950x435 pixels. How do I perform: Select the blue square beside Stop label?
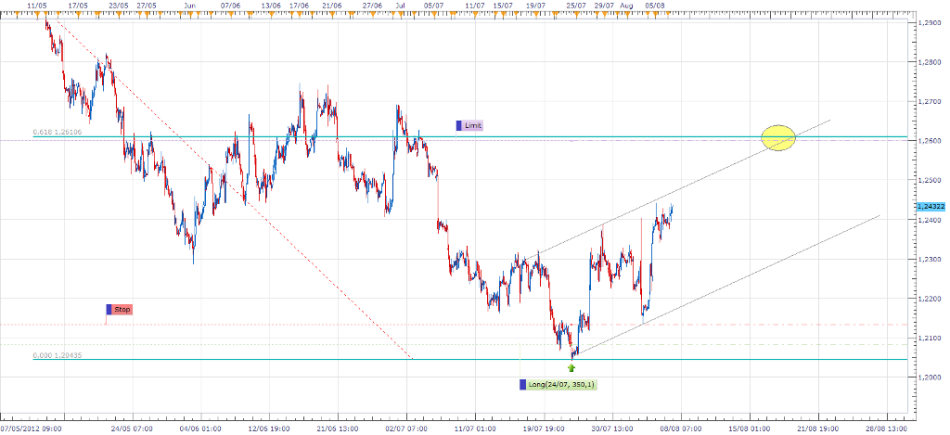(108, 310)
